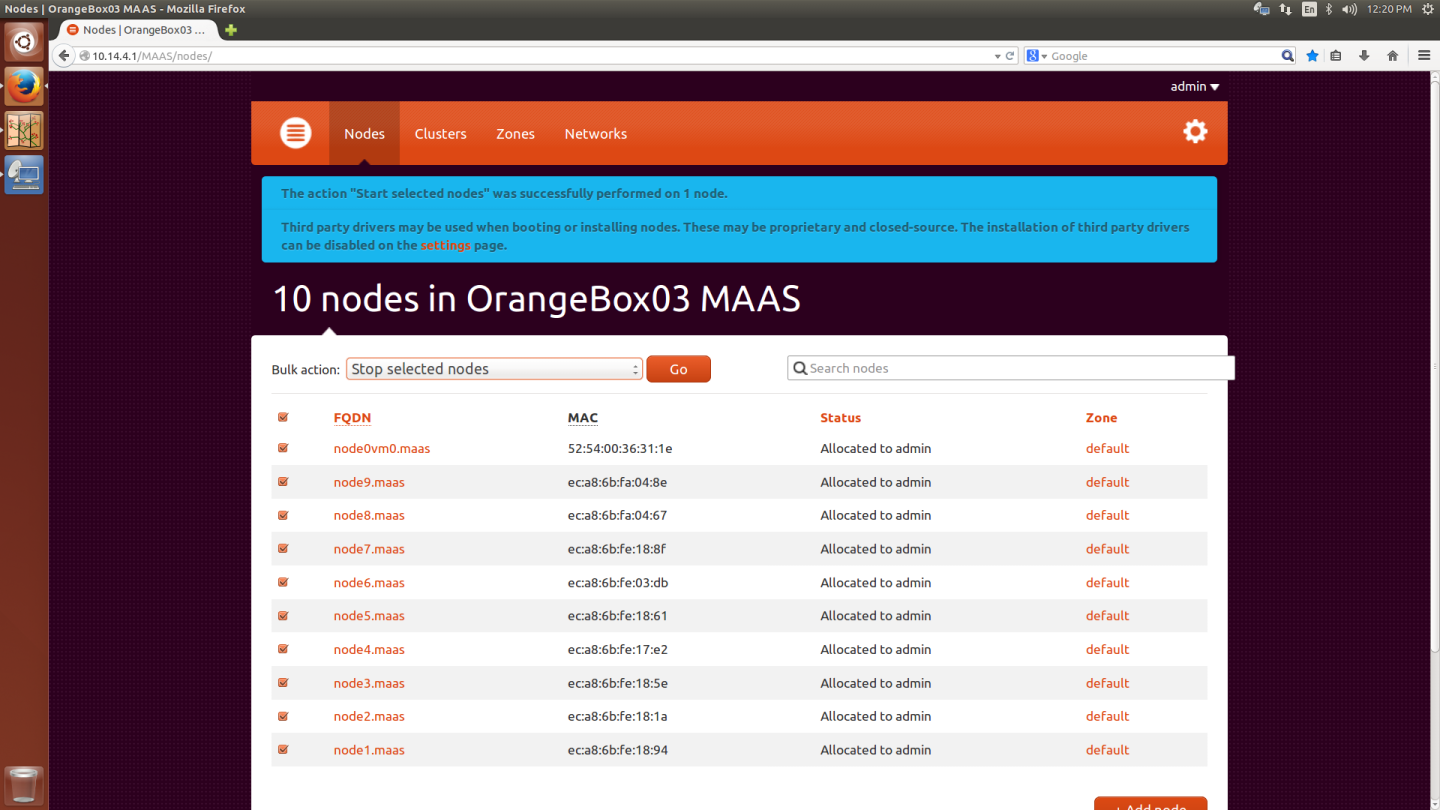Click the browser back arrow button
1440x810 pixels.
[64, 56]
